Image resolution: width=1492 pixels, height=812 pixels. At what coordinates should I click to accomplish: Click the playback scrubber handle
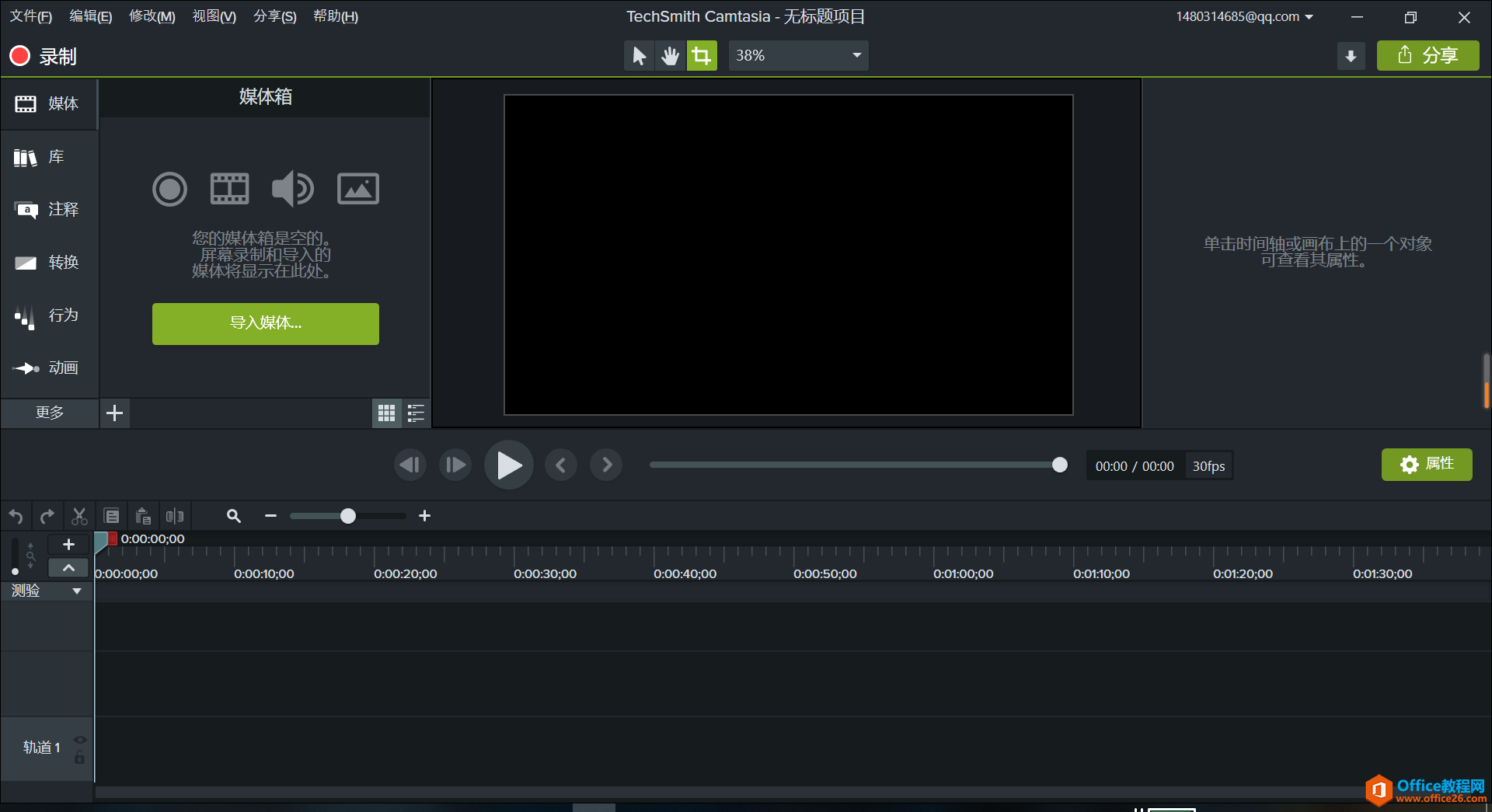click(1059, 465)
